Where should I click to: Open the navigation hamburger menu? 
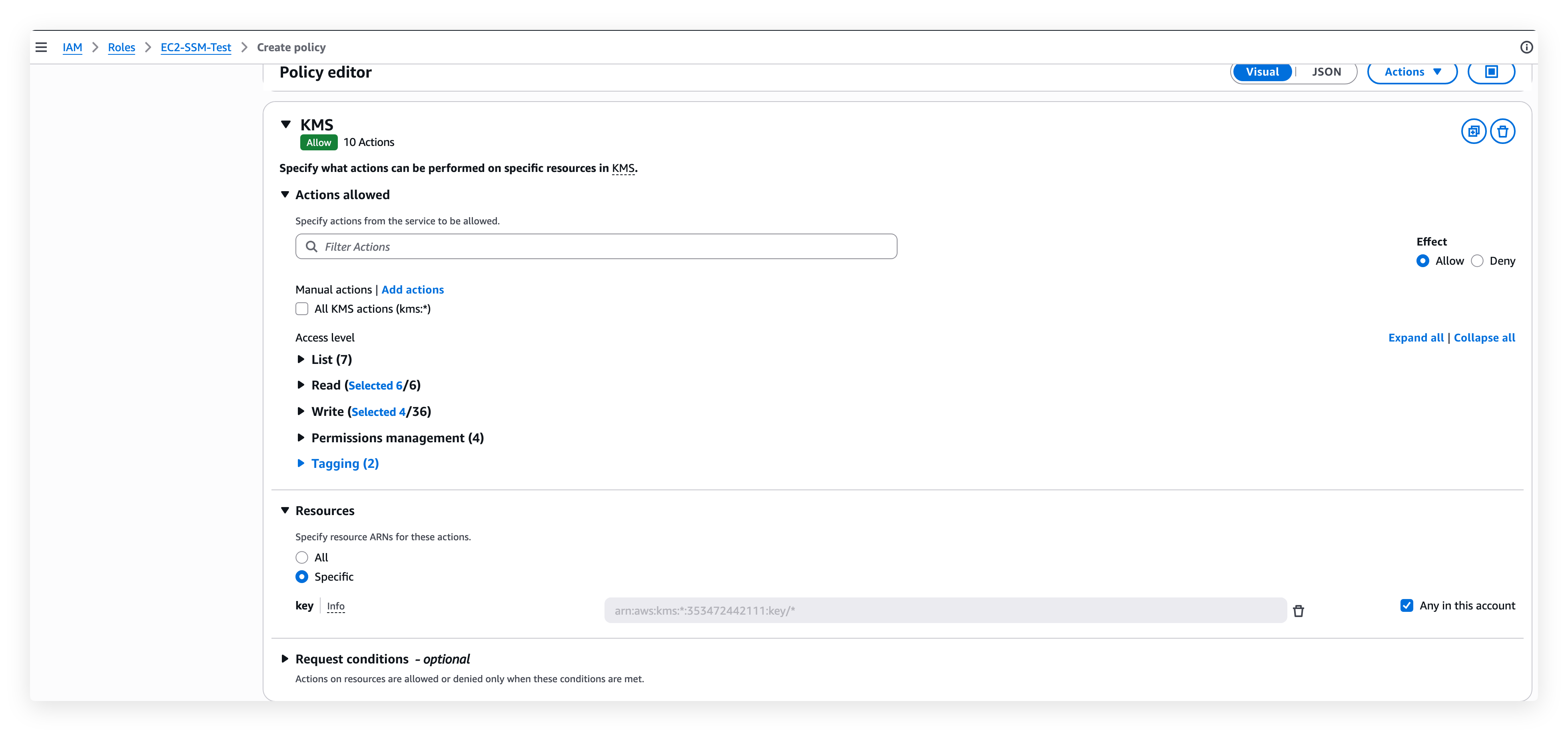click(41, 47)
